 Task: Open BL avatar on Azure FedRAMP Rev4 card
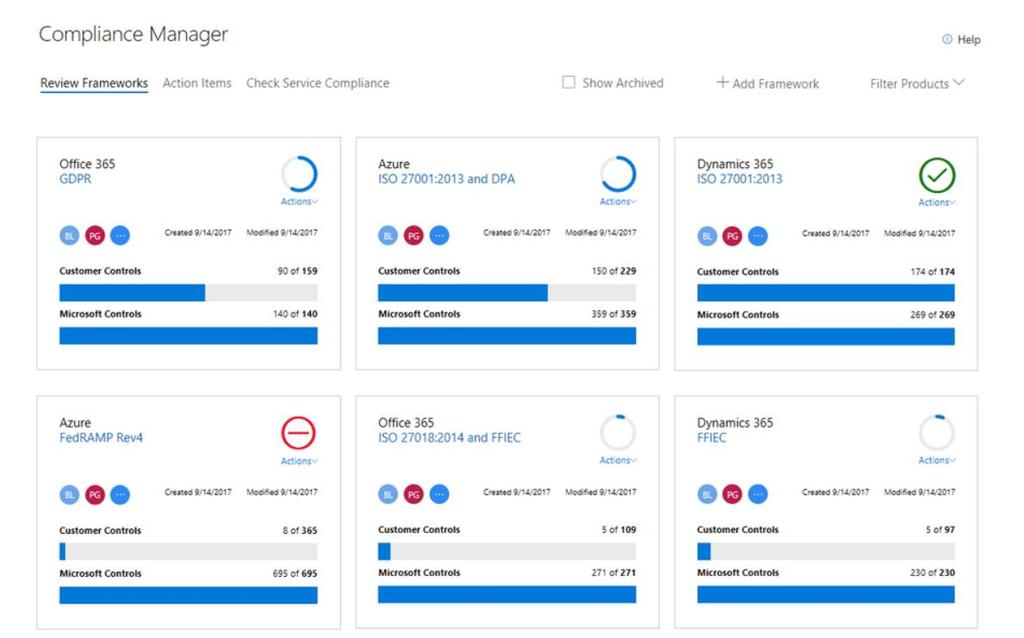point(69,495)
